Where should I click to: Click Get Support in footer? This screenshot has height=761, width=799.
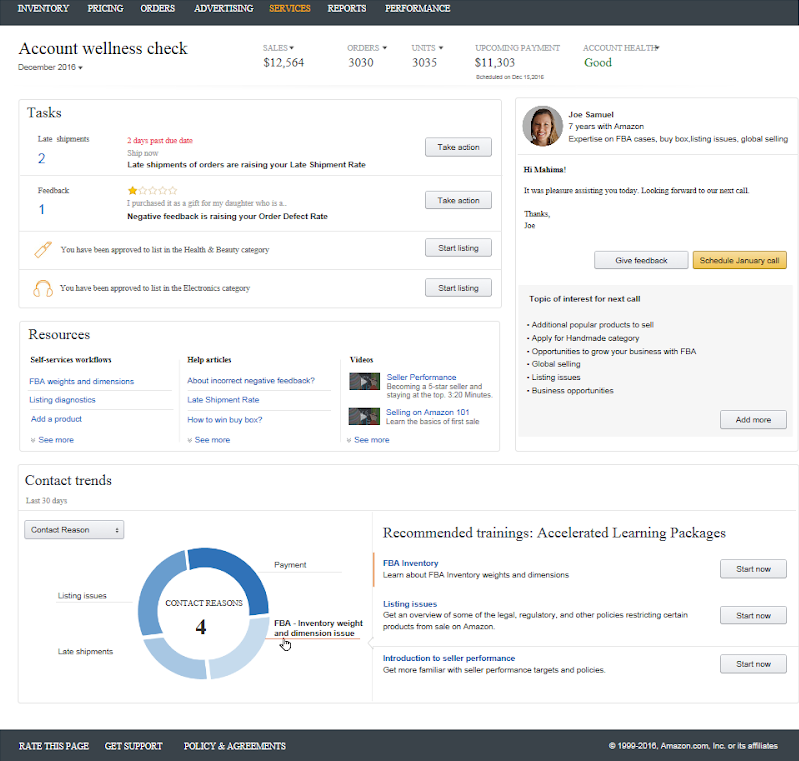point(134,746)
